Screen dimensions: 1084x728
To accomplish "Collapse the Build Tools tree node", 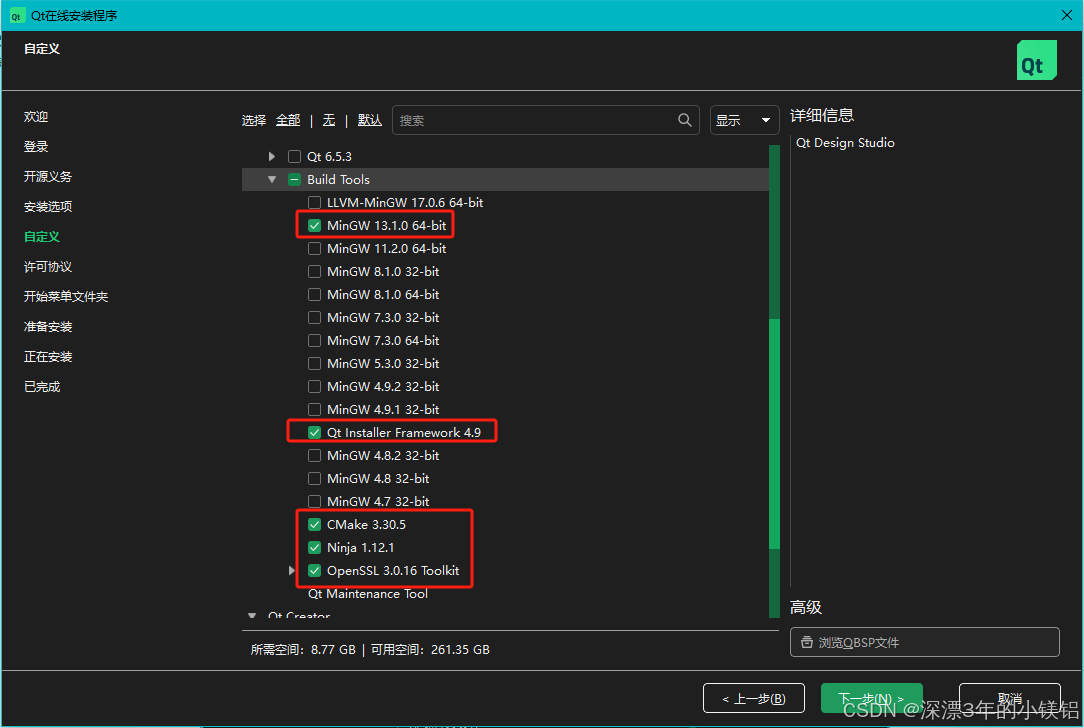I will 272,180.
